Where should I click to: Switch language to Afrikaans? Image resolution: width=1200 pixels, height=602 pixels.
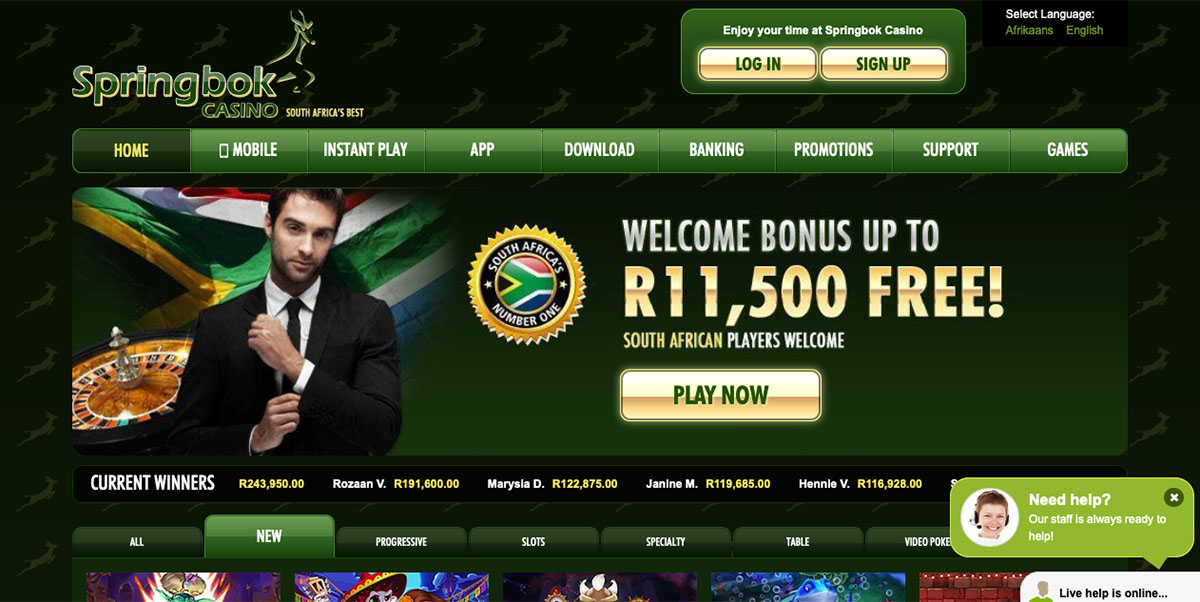pyautogui.click(x=1029, y=30)
